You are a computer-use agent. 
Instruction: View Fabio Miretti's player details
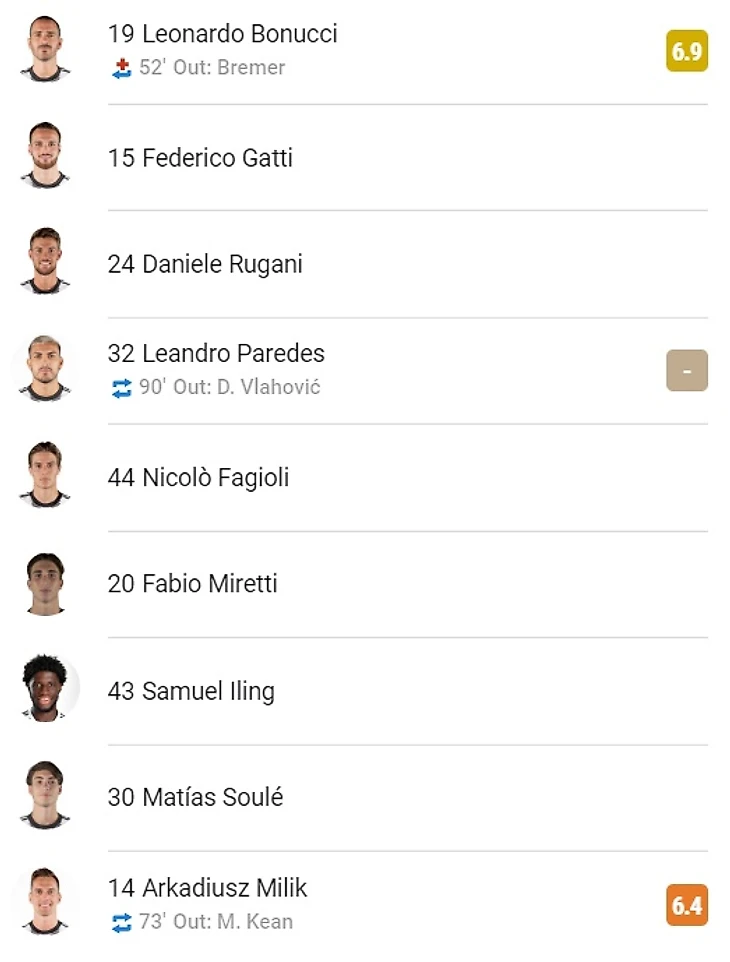193,584
